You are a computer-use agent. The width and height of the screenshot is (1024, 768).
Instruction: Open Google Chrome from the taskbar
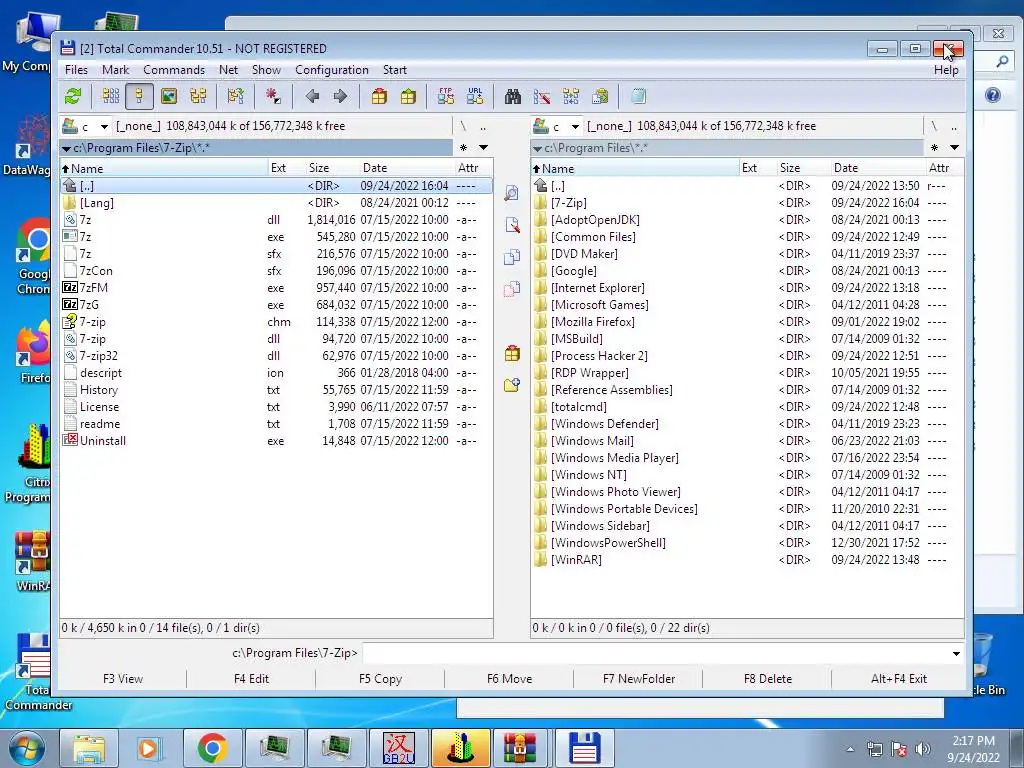(212, 748)
